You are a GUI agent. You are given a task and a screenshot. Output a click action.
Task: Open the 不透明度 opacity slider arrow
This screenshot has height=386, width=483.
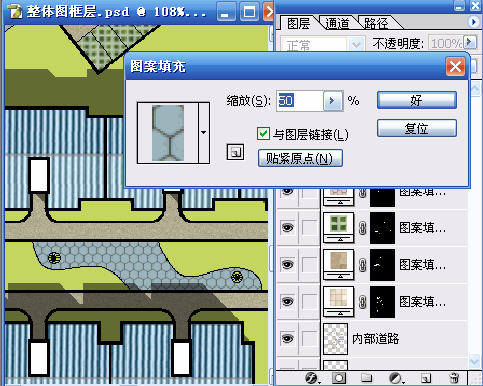(470, 42)
